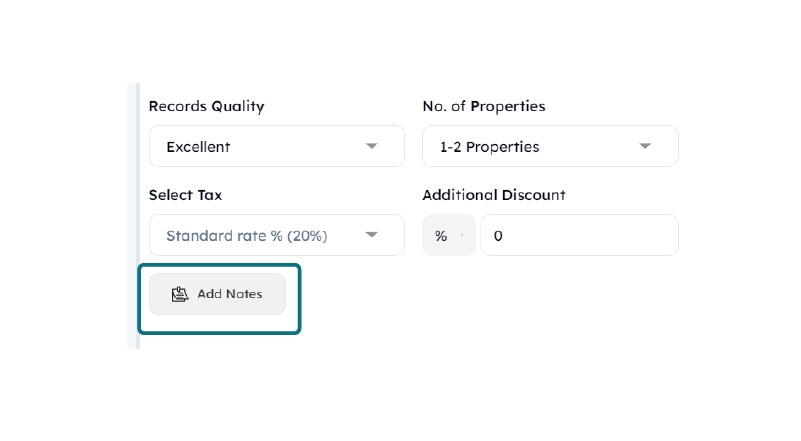801x441 pixels.
Task: Open the % discount type selector
Action: [x=448, y=235]
